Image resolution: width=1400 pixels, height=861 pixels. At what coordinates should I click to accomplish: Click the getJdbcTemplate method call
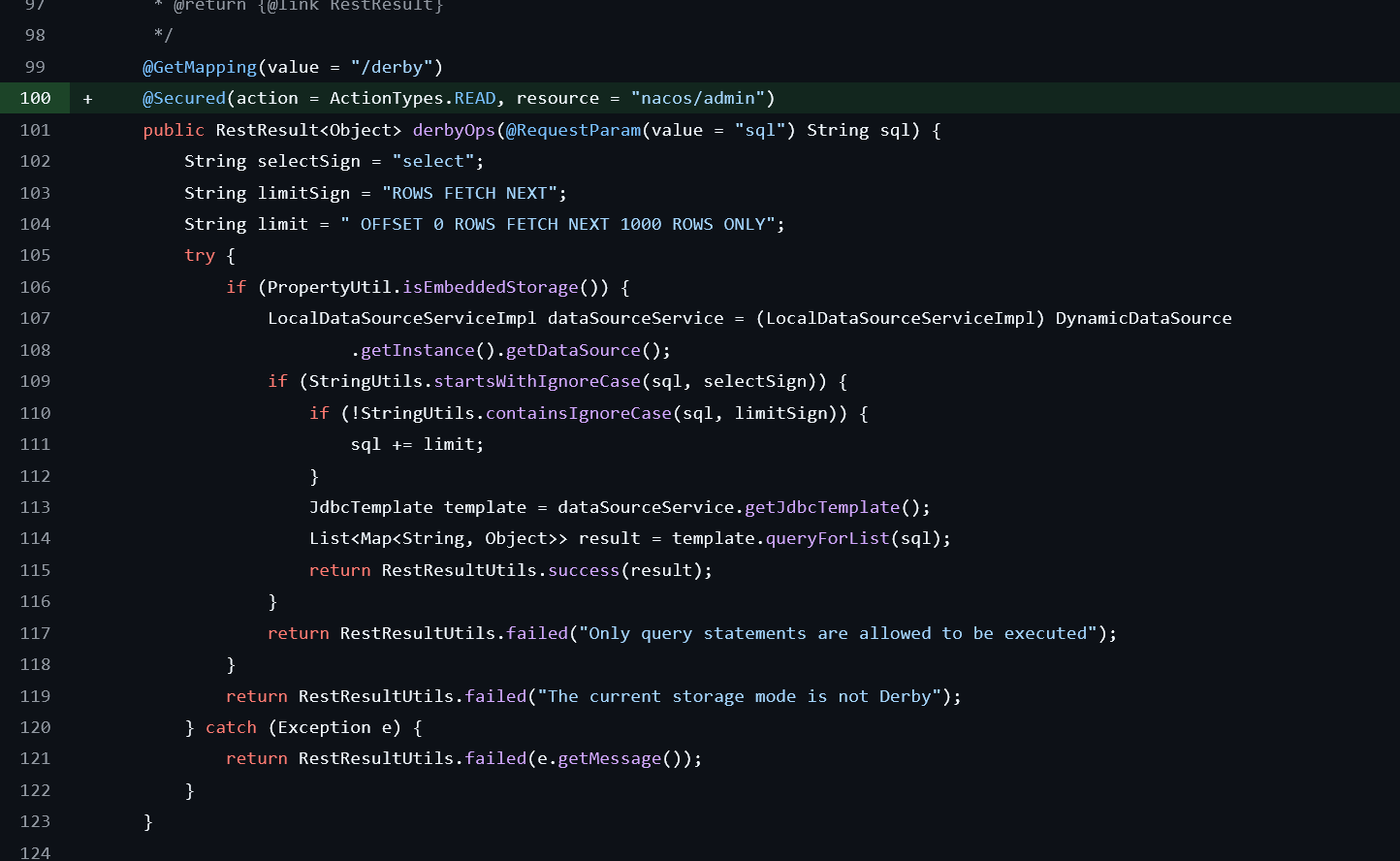coord(822,507)
